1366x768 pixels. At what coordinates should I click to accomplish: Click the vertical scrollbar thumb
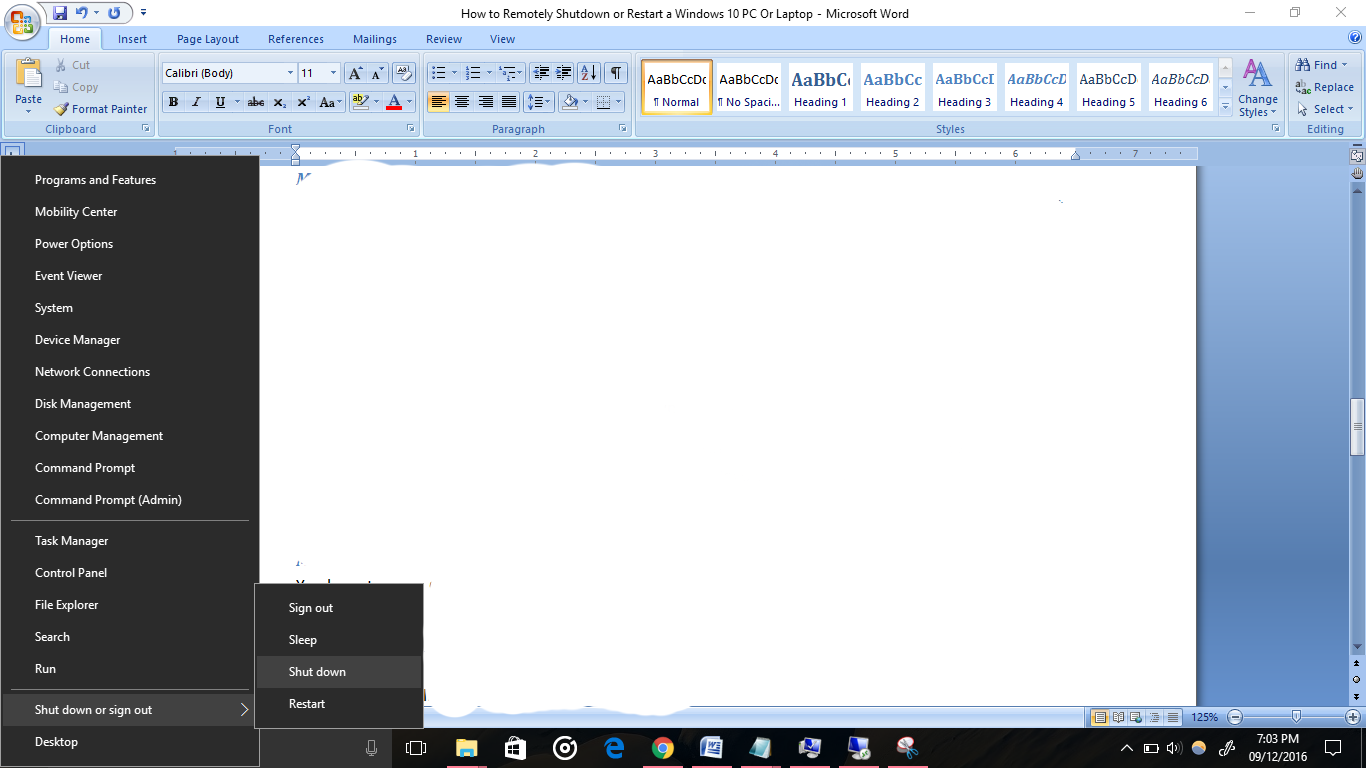(1357, 427)
